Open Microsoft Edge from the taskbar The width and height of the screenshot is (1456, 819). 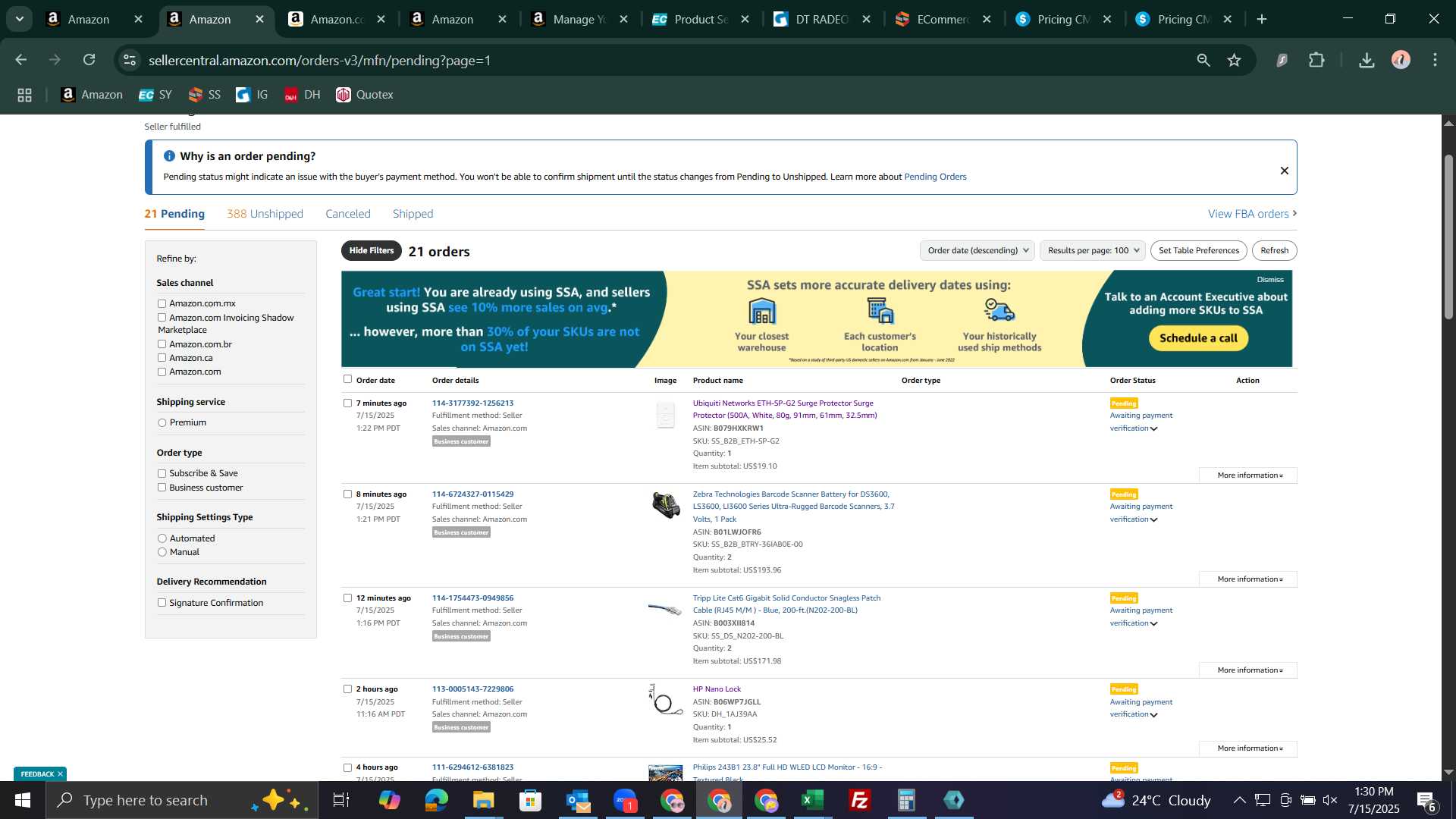tap(436, 800)
